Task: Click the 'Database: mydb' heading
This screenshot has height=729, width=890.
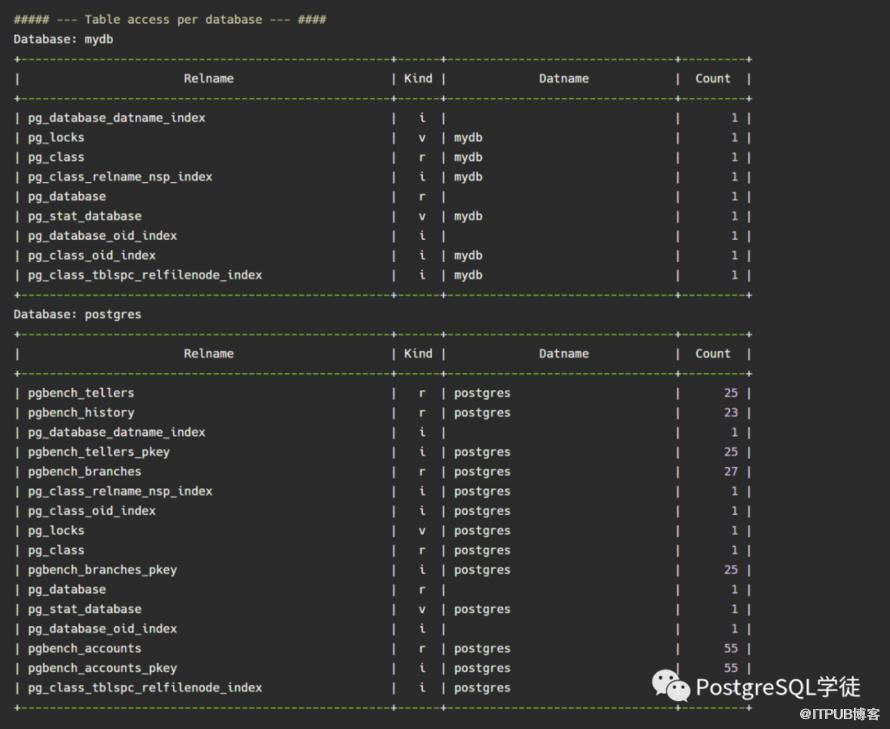Action: tap(62, 39)
